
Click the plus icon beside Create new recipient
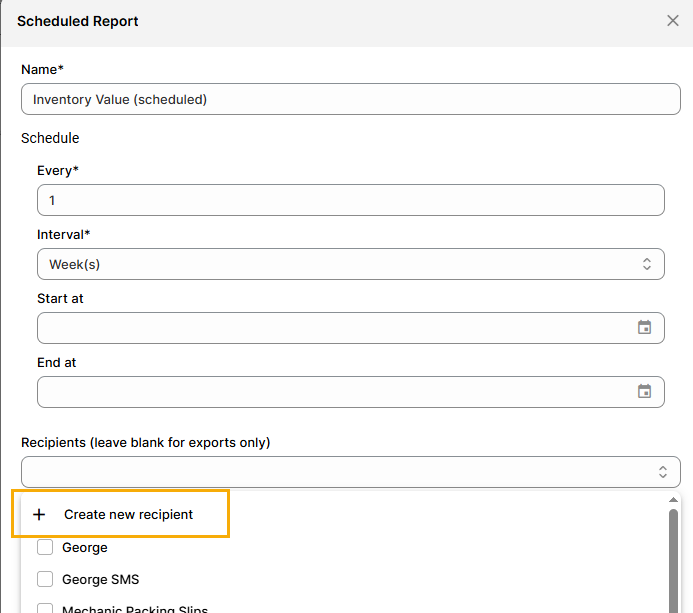40,515
